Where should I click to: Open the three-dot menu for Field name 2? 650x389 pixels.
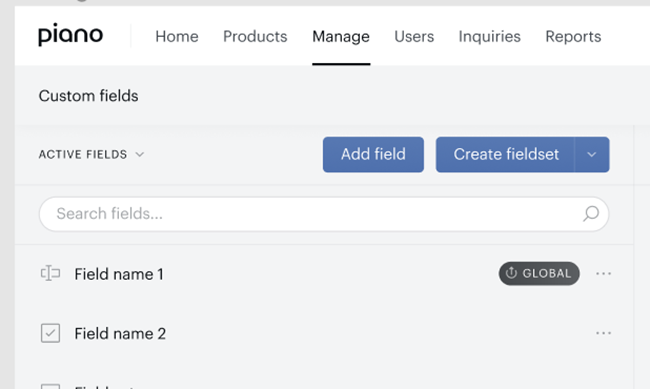[603, 333]
